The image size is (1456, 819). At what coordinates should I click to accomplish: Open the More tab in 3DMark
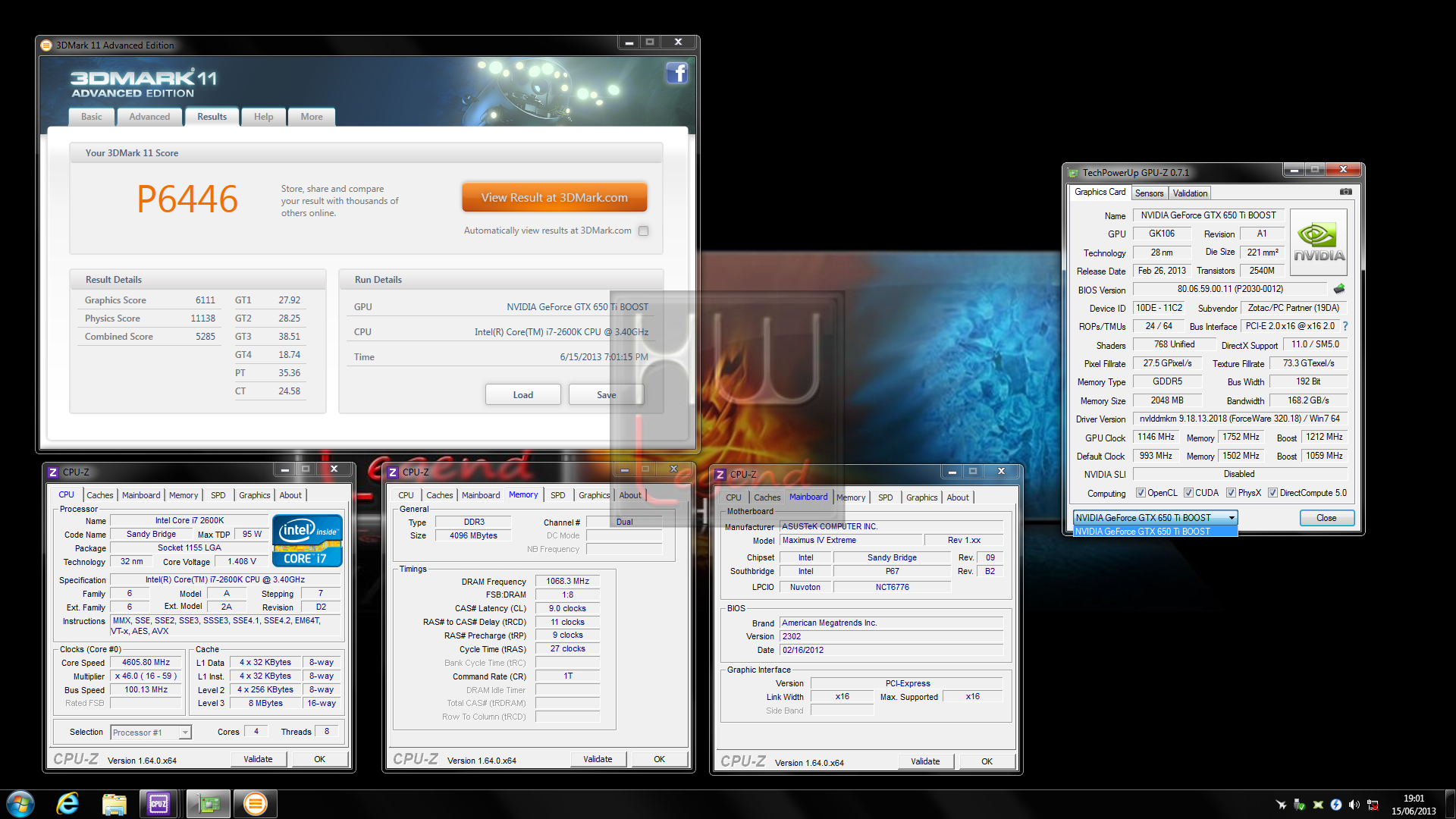coord(312,117)
